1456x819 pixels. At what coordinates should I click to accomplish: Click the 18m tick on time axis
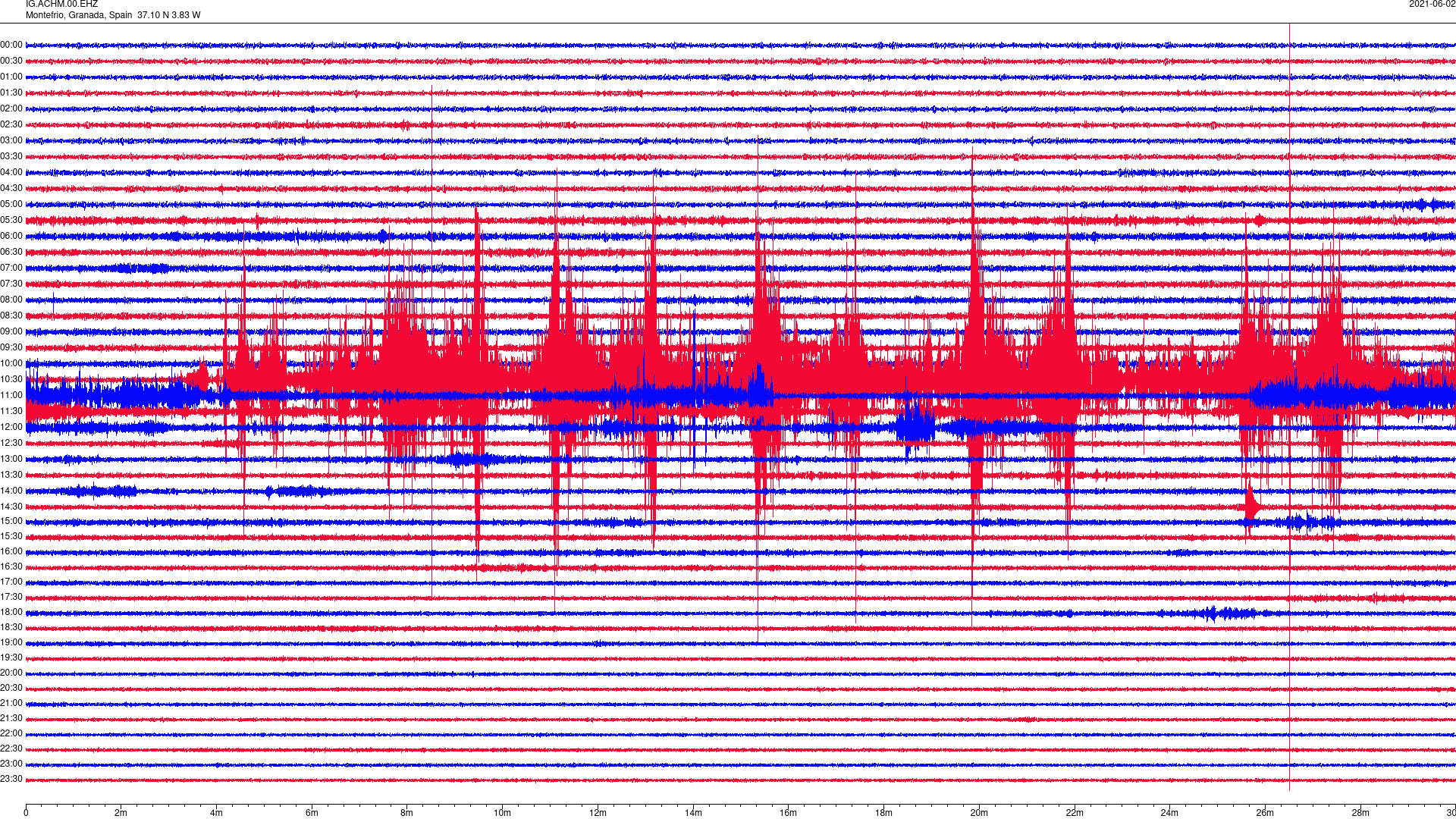tap(883, 813)
